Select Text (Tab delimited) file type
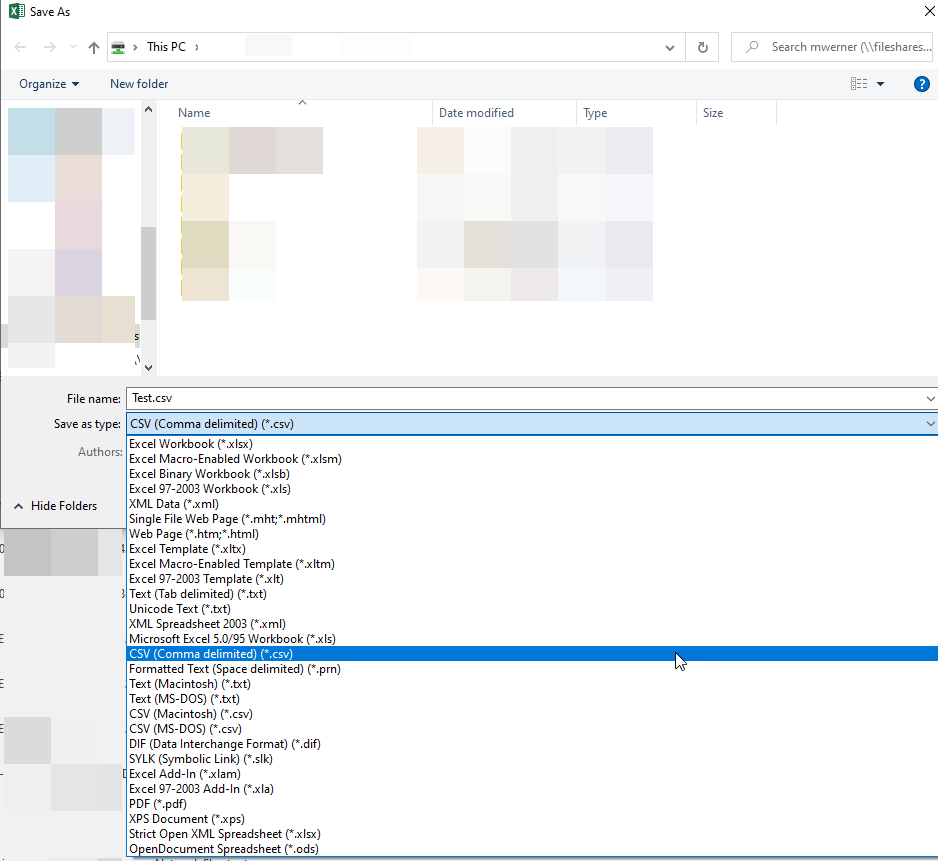The width and height of the screenshot is (938, 861). (x=199, y=593)
